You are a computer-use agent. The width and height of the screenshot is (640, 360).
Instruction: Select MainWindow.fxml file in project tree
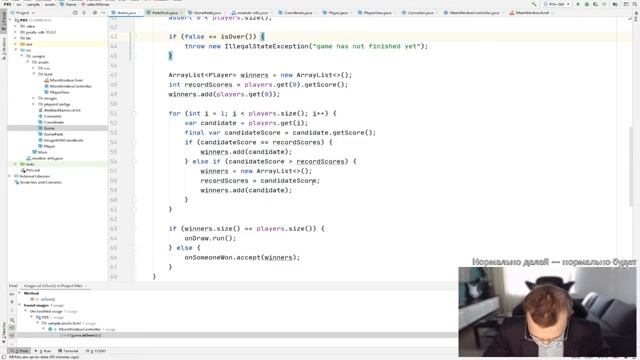pos(64,80)
